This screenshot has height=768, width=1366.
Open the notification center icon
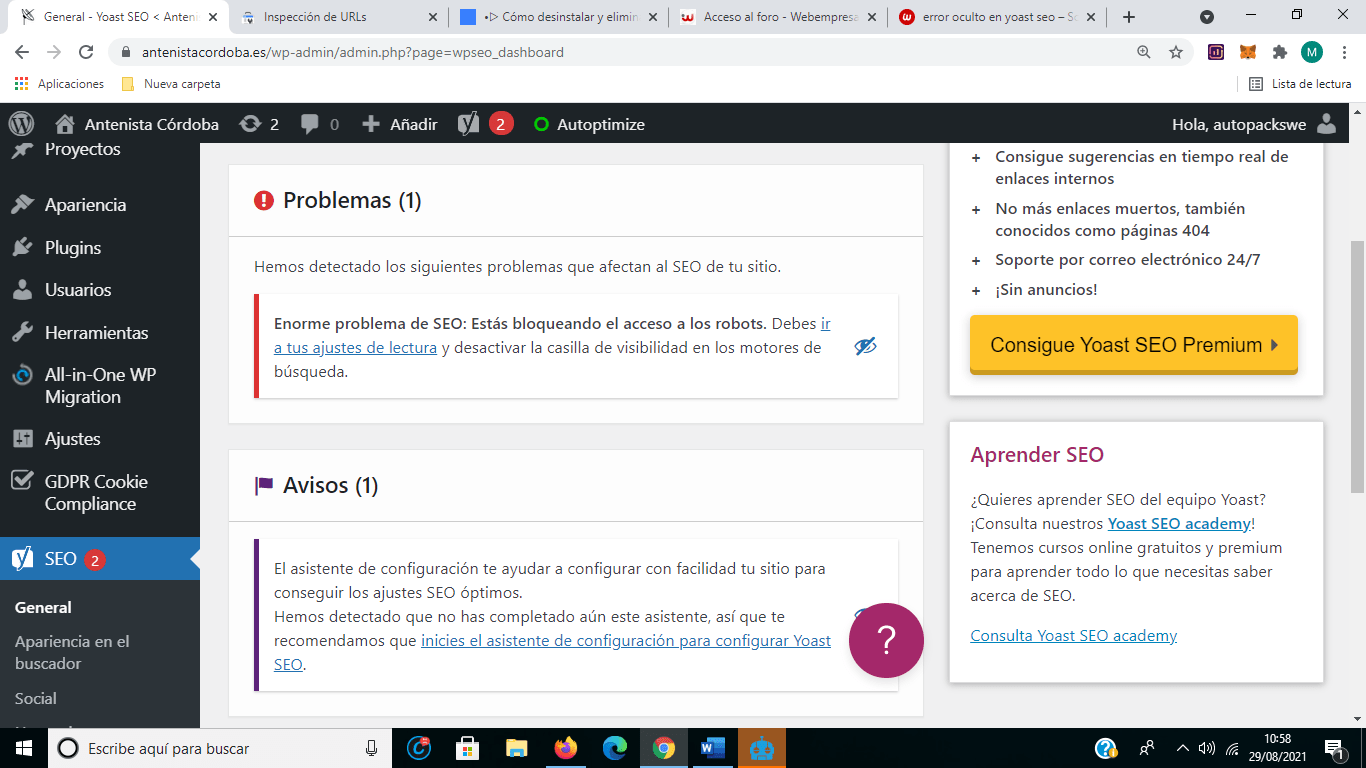coord(1333,748)
